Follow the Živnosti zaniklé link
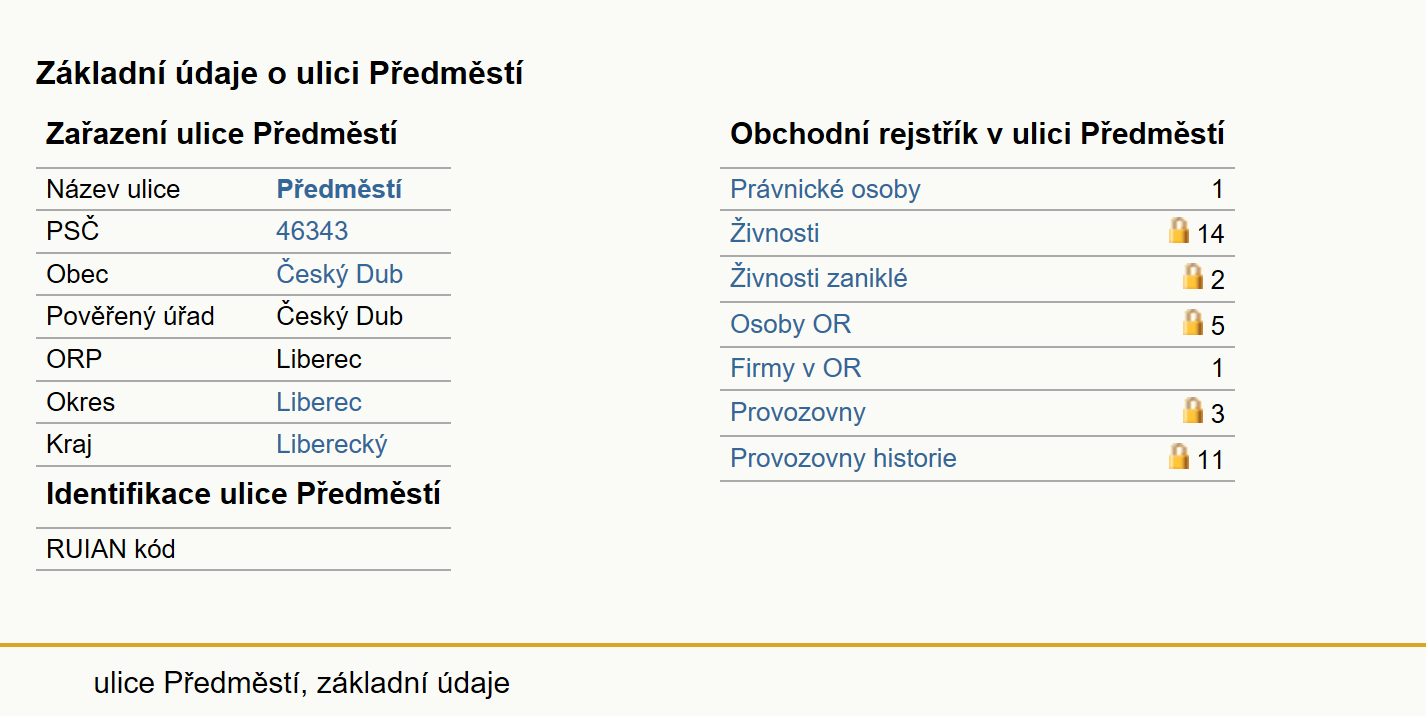The image size is (1426, 716). coord(819,278)
